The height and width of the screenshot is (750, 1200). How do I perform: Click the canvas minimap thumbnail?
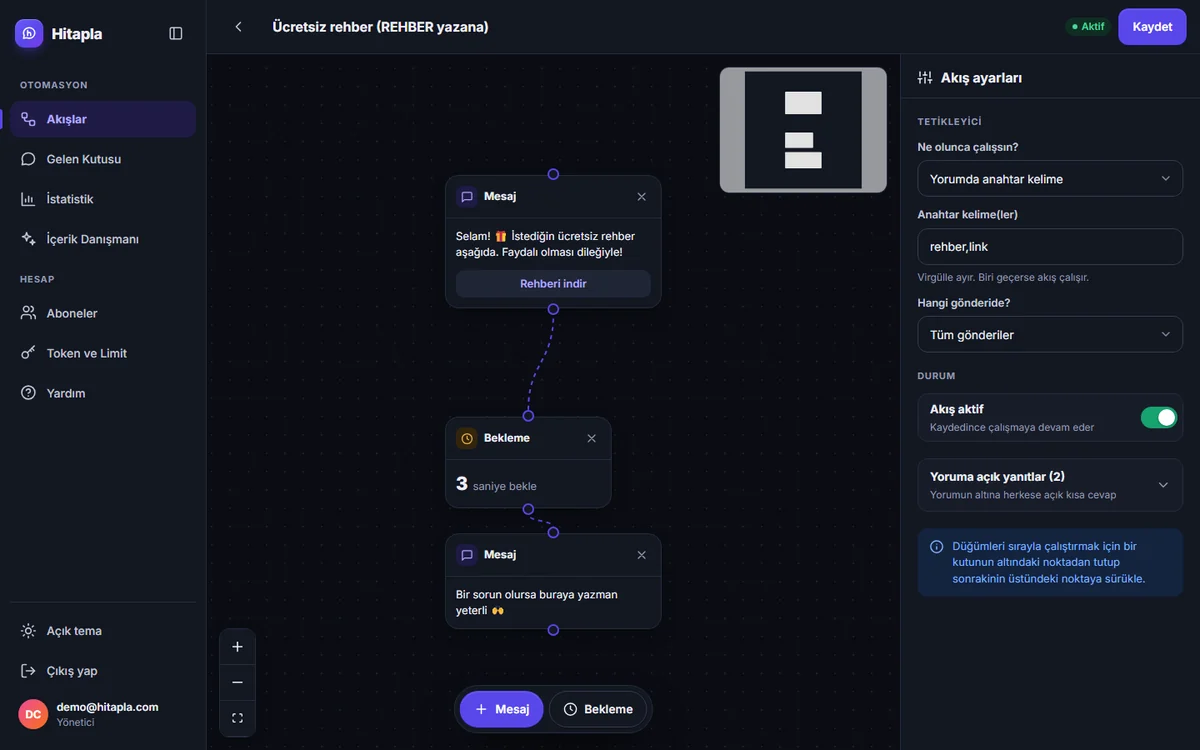pyautogui.click(x=803, y=130)
